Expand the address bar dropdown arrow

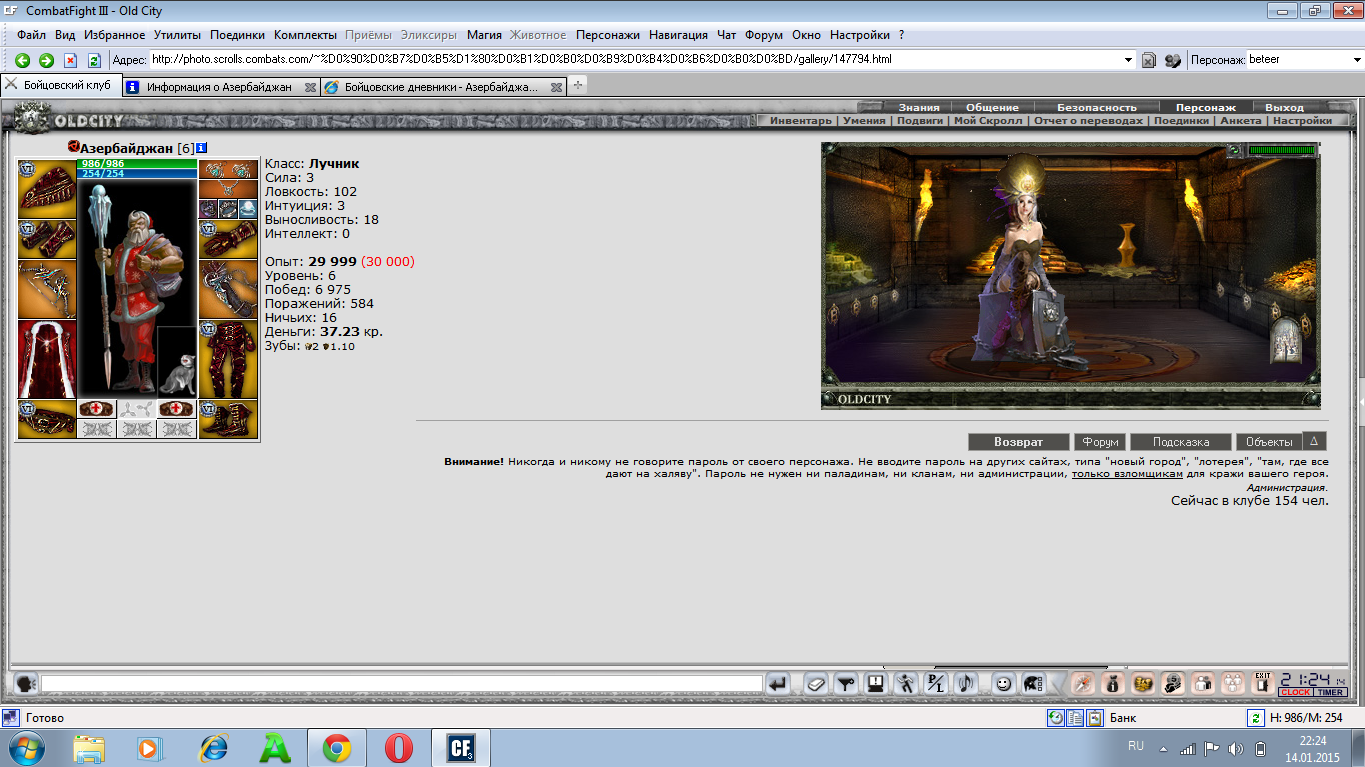click(1129, 60)
